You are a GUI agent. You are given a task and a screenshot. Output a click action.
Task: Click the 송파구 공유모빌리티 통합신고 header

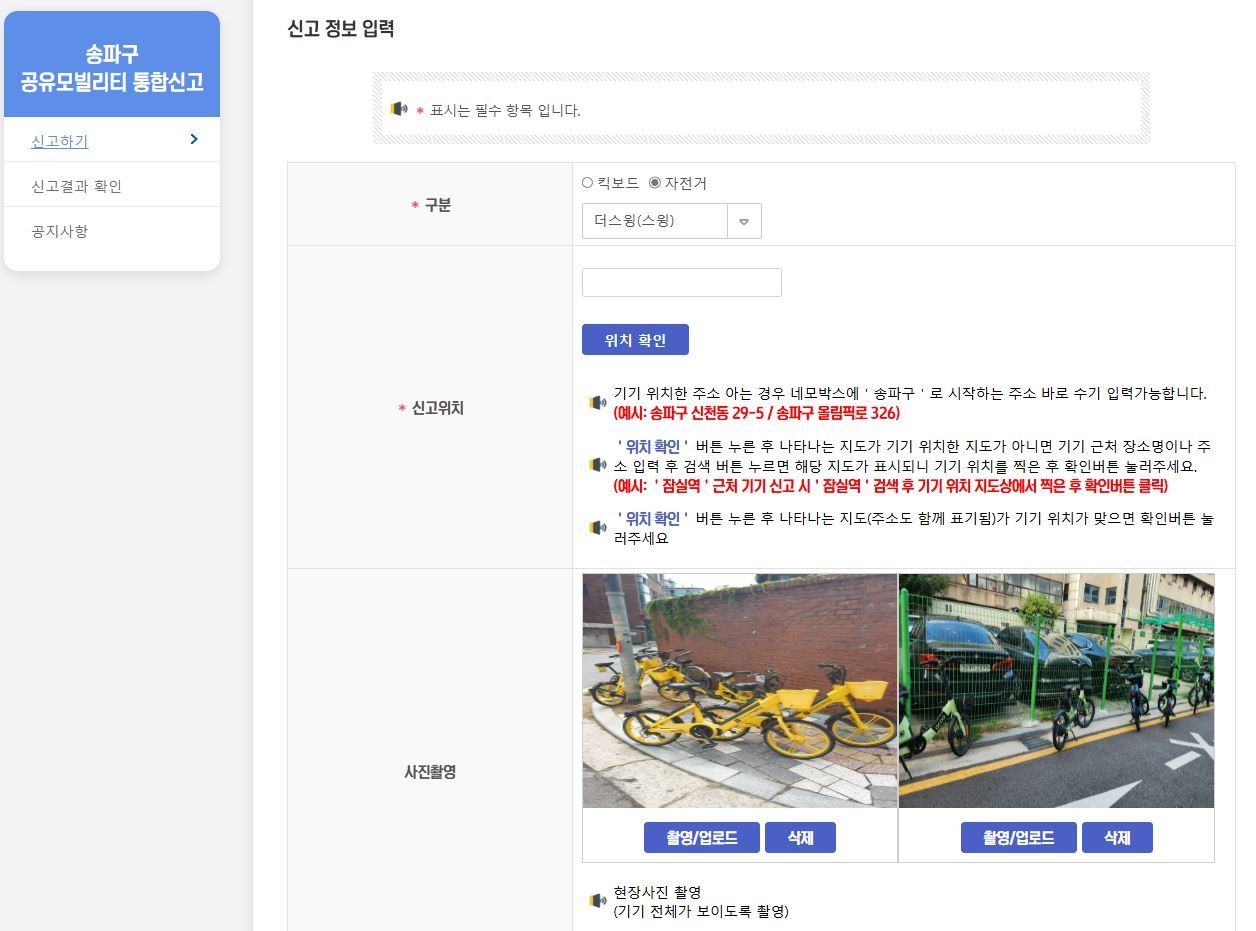point(112,68)
